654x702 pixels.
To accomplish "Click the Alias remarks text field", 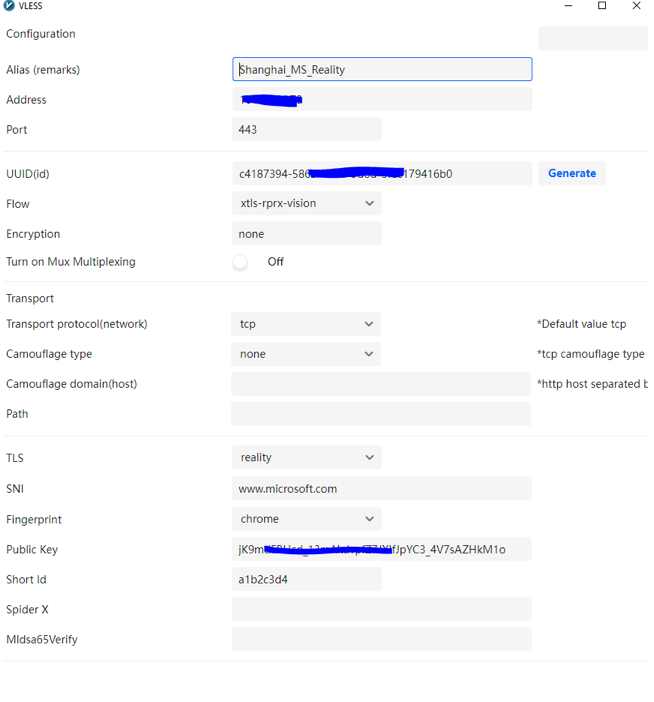I will click(382, 70).
